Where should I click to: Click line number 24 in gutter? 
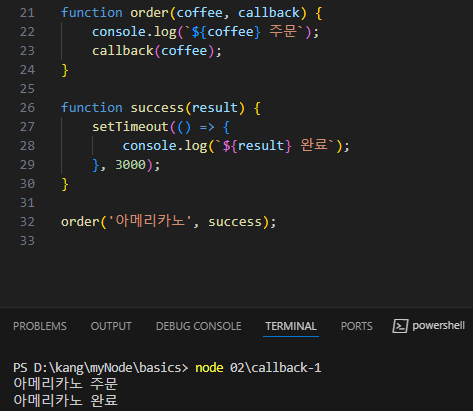click(x=27, y=70)
